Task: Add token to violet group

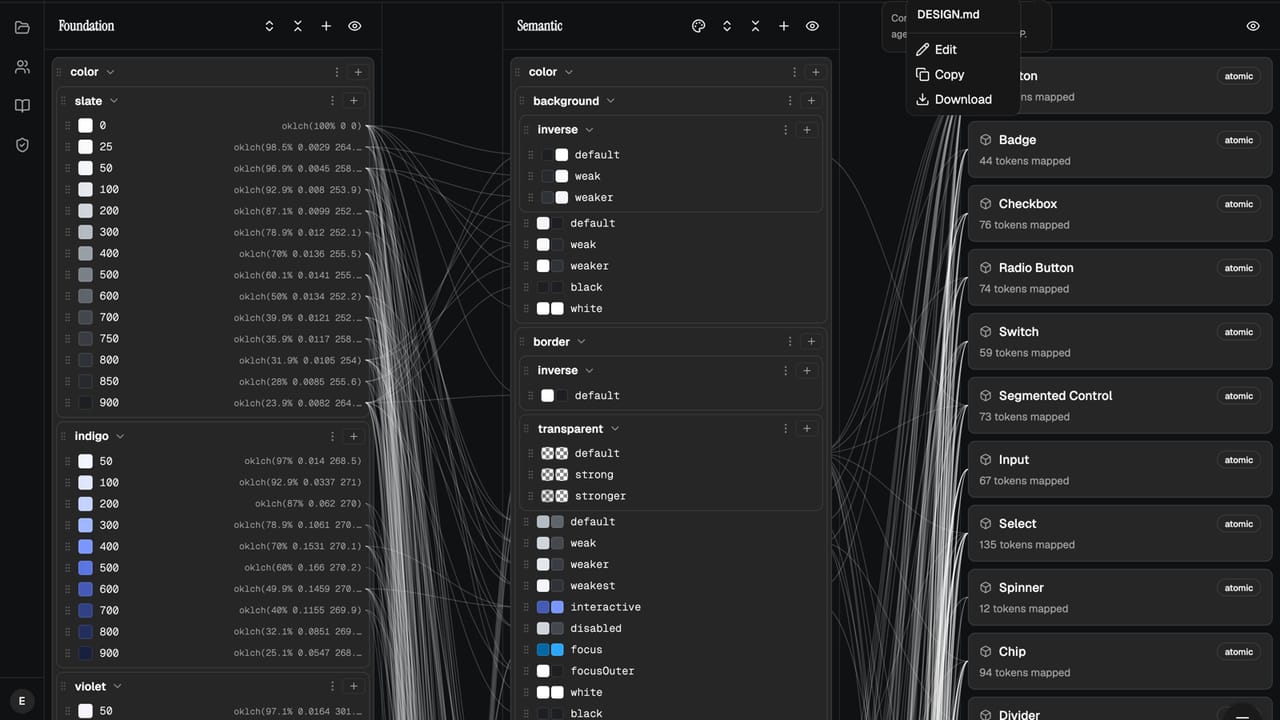Action: (353, 686)
